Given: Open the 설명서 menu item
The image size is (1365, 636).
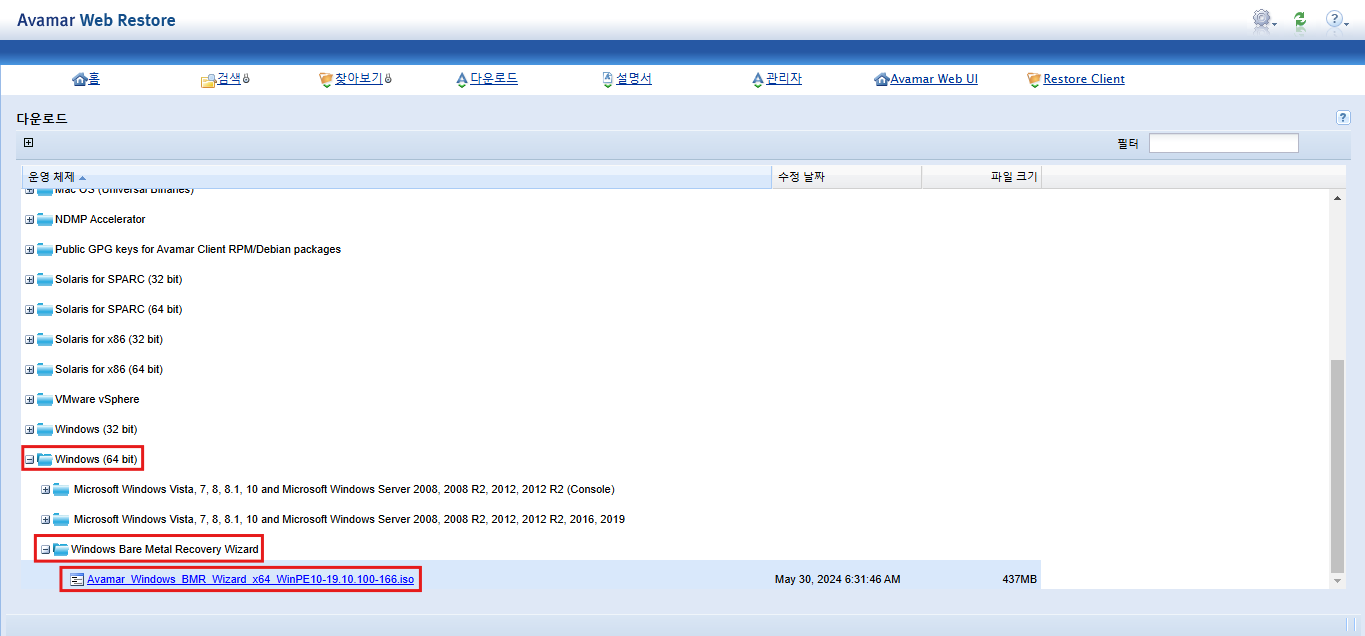Looking at the screenshot, I should 634,79.
